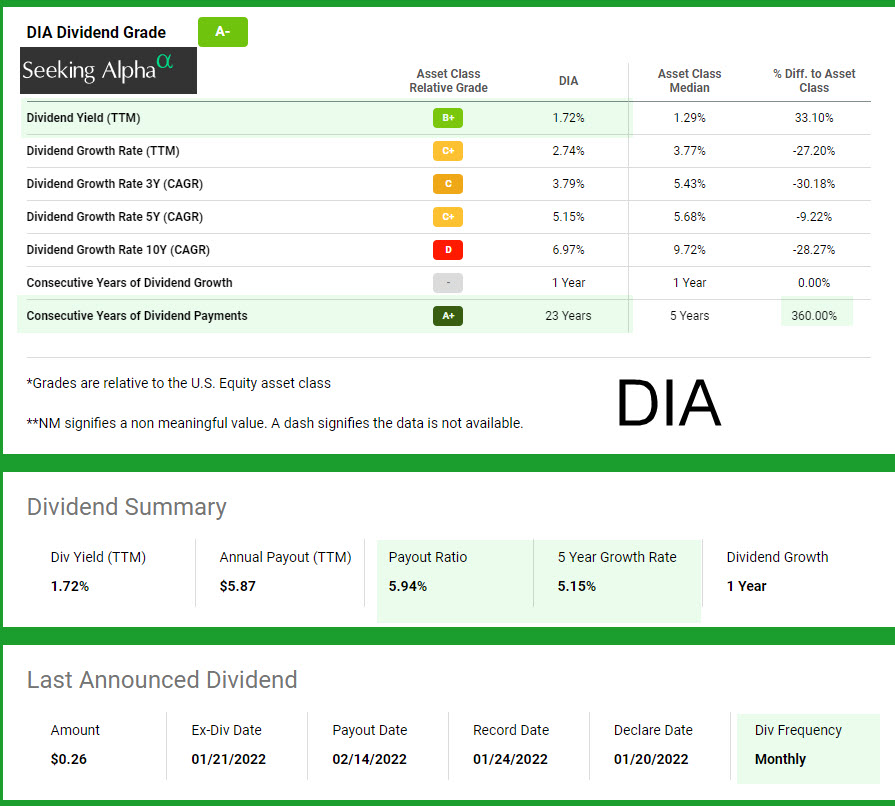Click the Div Frequency Monthly box
Image resolution: width=895 pixels, height=806 pixels.
click(807, 746)
